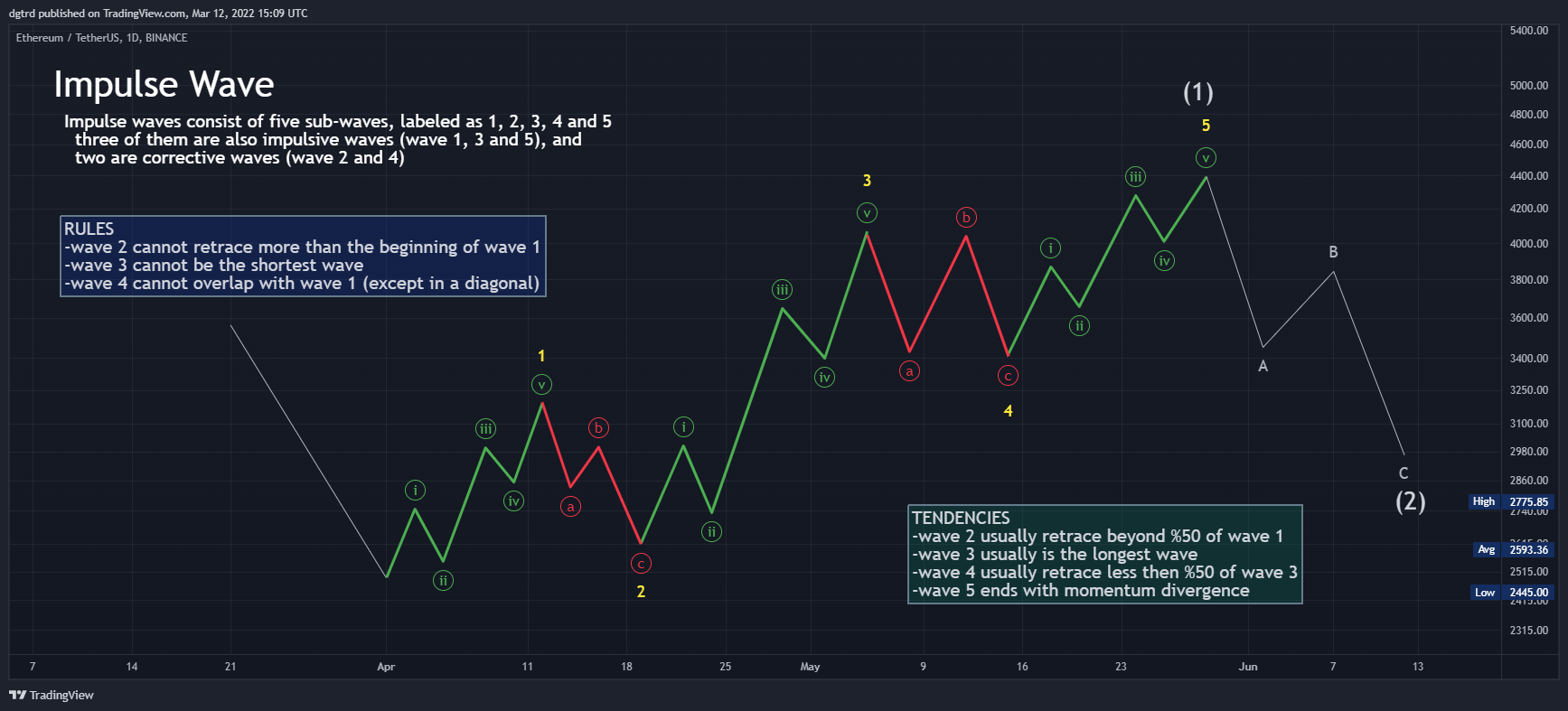Click the Low 2445.00 price label

coord(1511,593)
